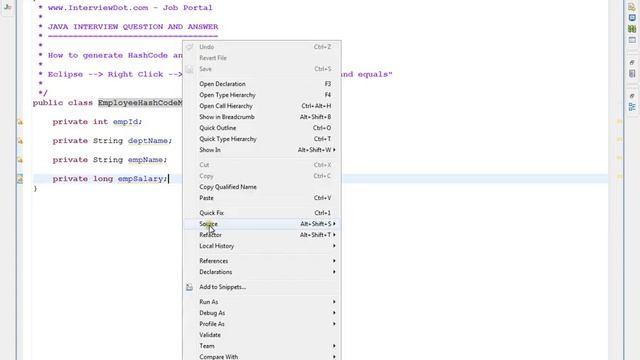Choose Add to Snippets... entry

click(262, 287)
